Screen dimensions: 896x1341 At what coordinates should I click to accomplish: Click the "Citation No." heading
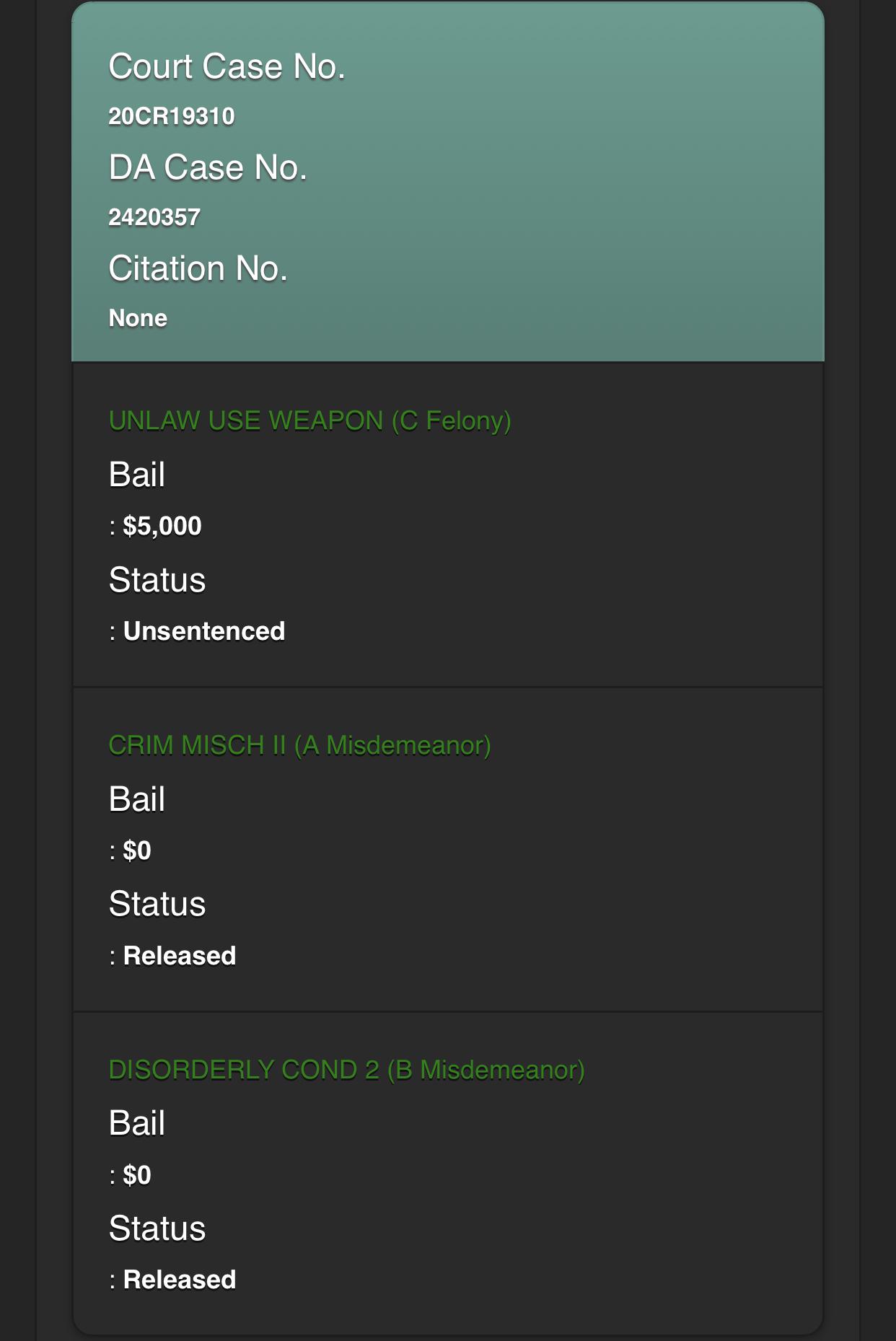pos(198,269)
